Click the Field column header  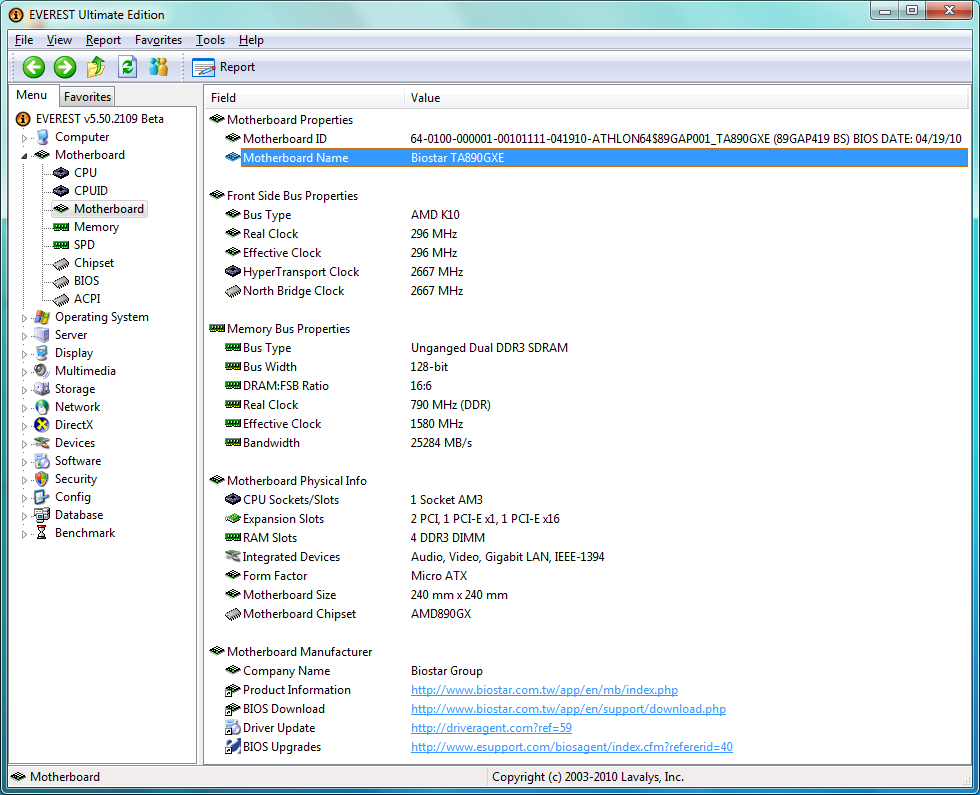click(x=304, y=98)
